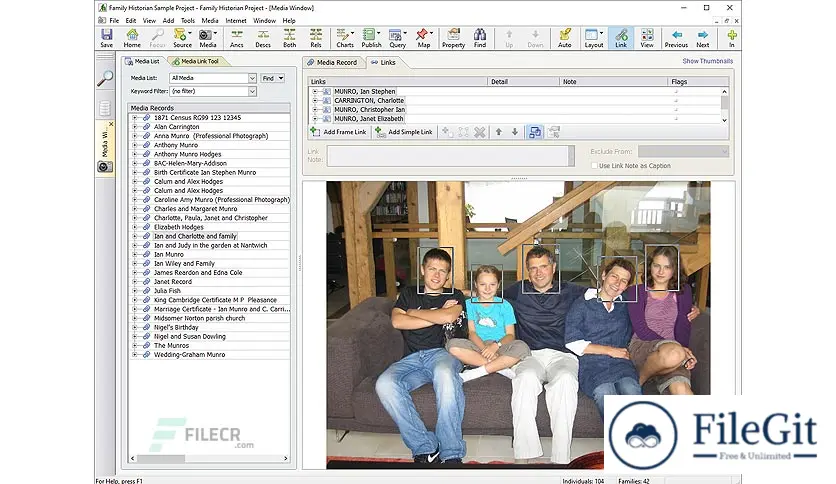836x484 pixels.
Task: Open the Map pin icon
Action: [423, 38]
